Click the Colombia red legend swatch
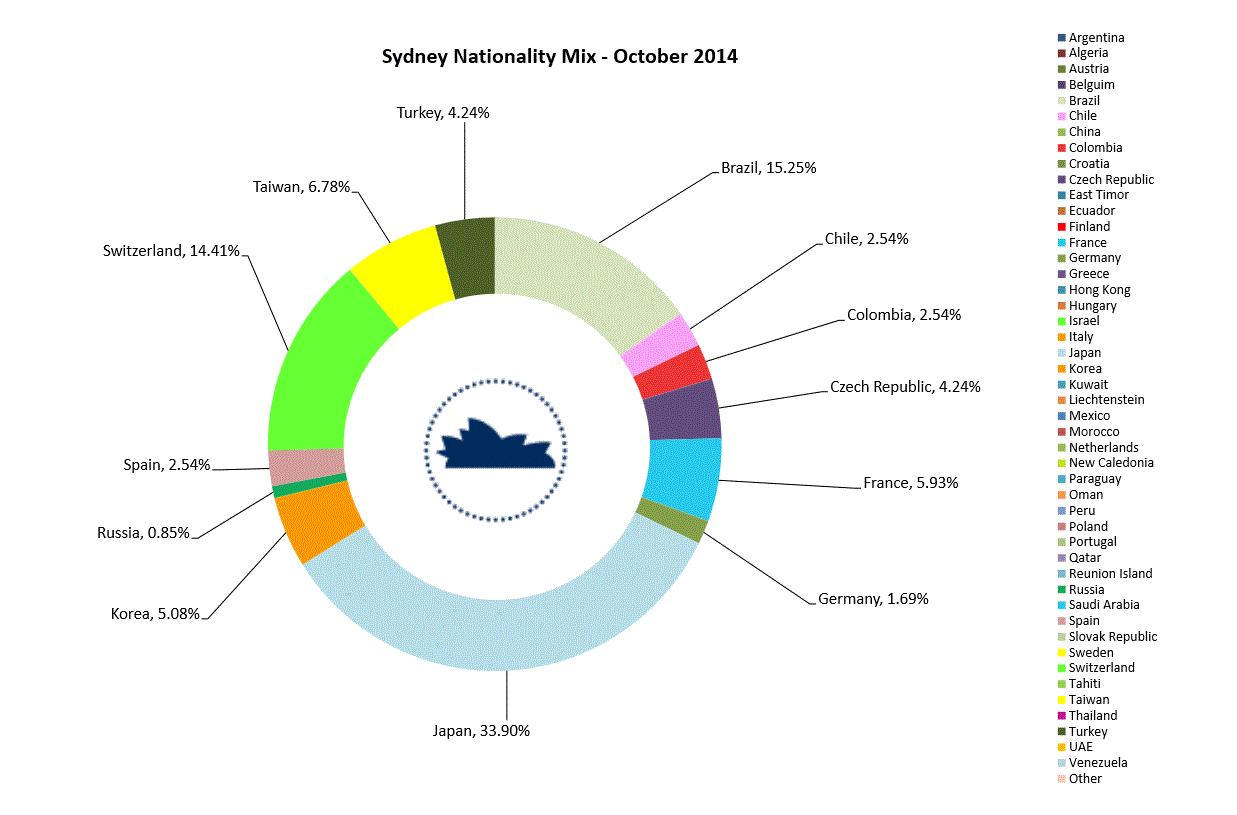 [1061, 148]
